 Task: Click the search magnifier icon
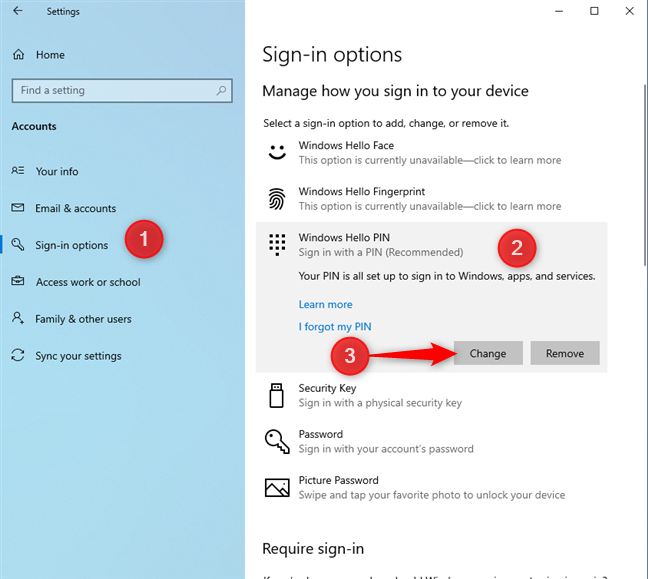pos(222,90)
